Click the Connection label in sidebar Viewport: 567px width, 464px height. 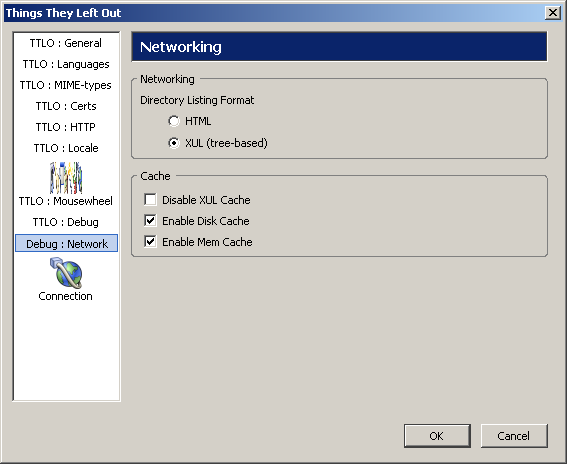coord(66,296)
